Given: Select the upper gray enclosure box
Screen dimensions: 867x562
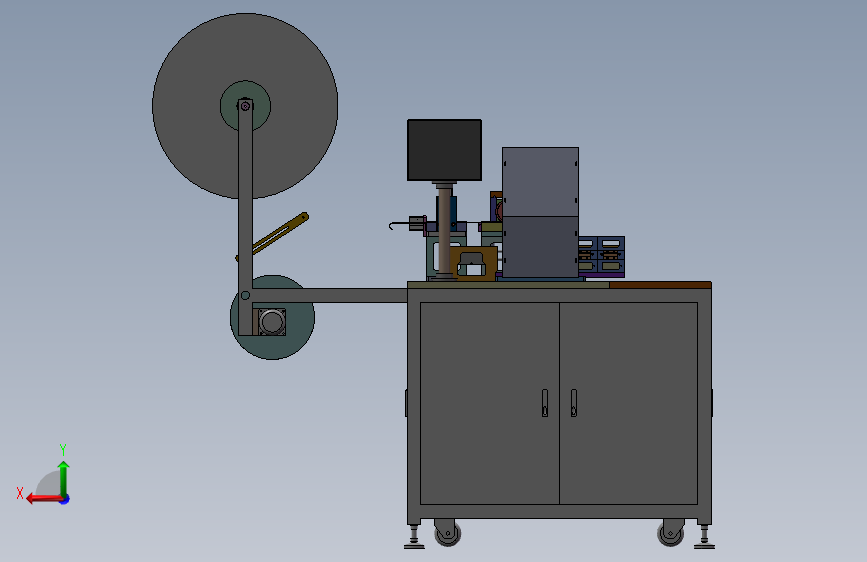Looking at the screenshot, I should pyautogui.click(x=540, y=182).
